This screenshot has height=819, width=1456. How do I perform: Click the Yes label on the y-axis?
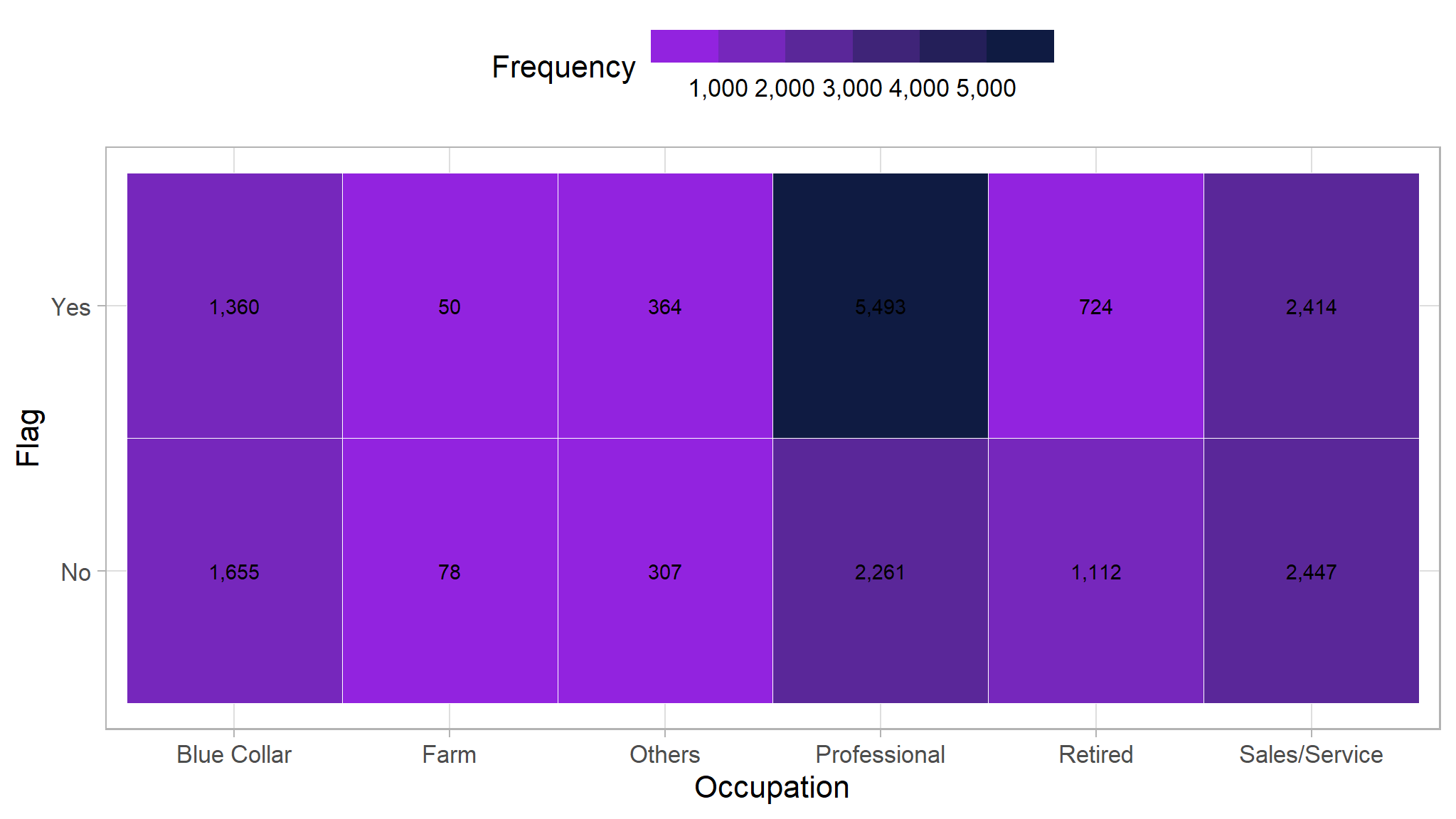(x=71, y=307)
